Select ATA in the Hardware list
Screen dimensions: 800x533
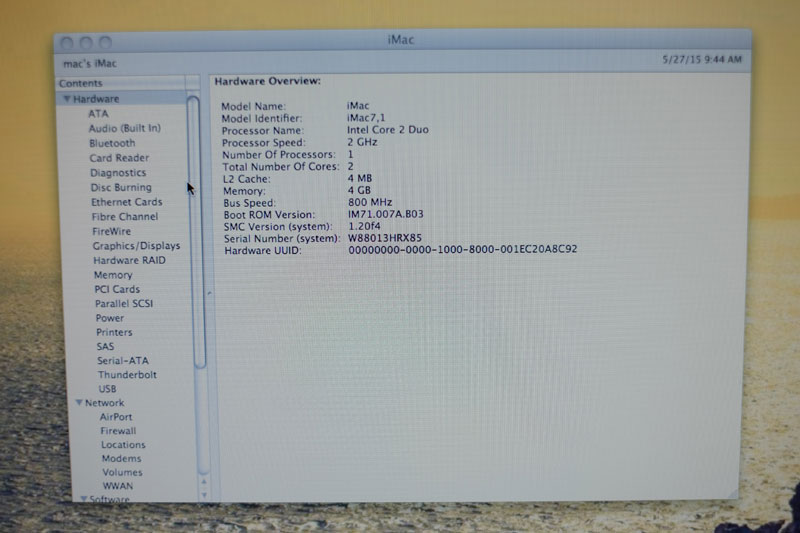pyautogui.click(x=98, y=114)
